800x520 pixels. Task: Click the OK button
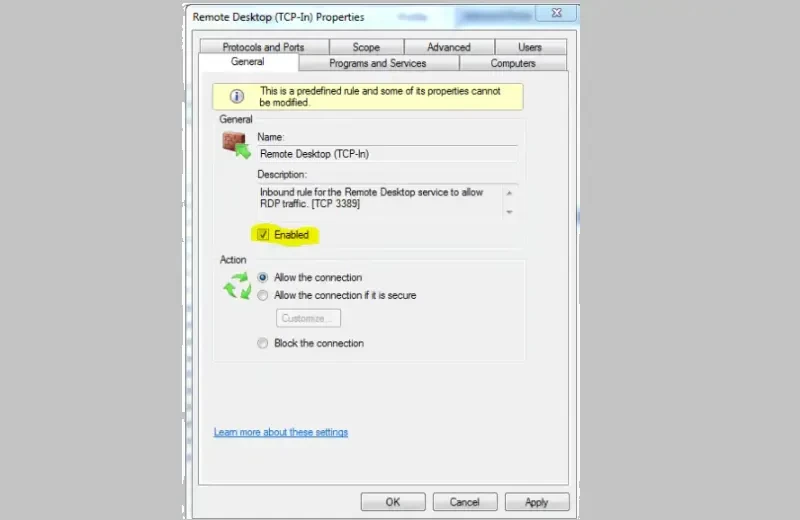click(x=393, y=502)
